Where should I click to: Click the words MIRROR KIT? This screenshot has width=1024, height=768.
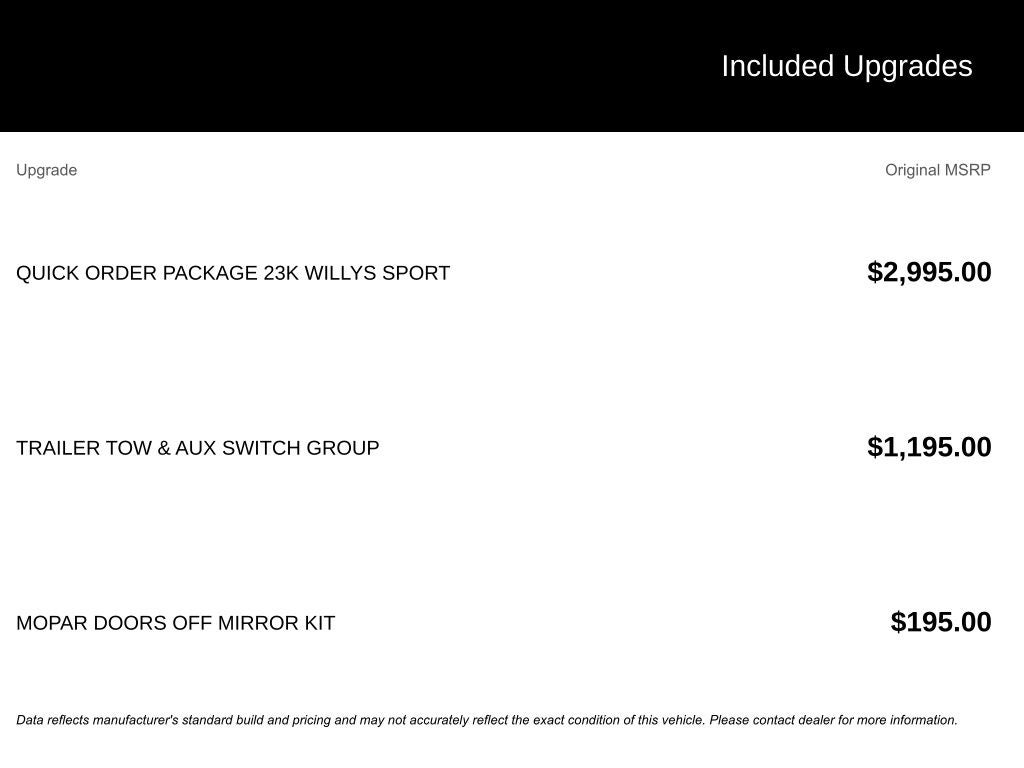pyautogui.click(x=276, y=623)
